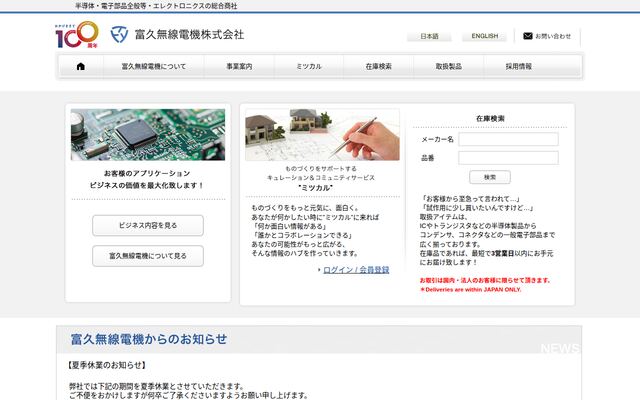Open the ミツカル menu item

309,66
